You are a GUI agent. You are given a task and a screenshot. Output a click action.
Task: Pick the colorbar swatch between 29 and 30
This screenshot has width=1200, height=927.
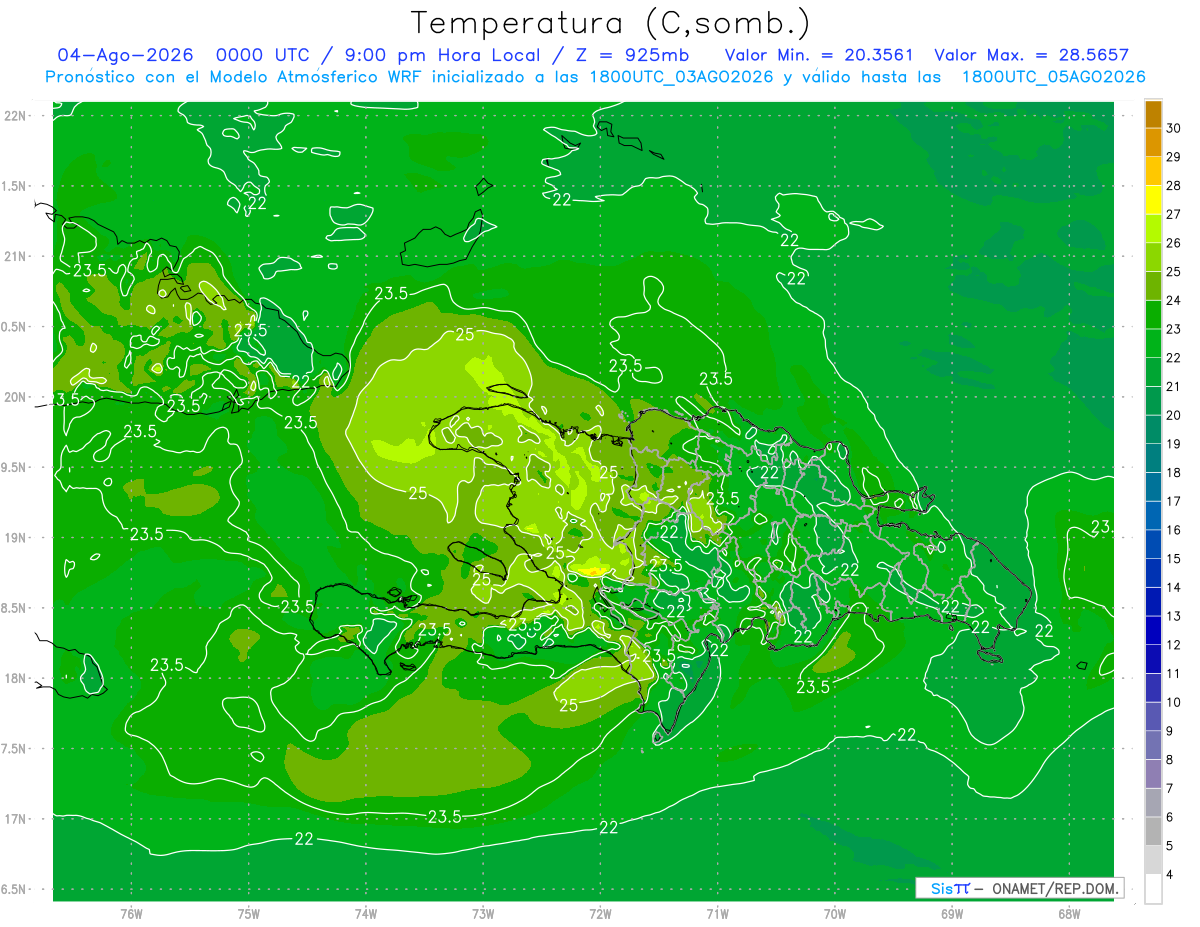(x=1153, y=143)
